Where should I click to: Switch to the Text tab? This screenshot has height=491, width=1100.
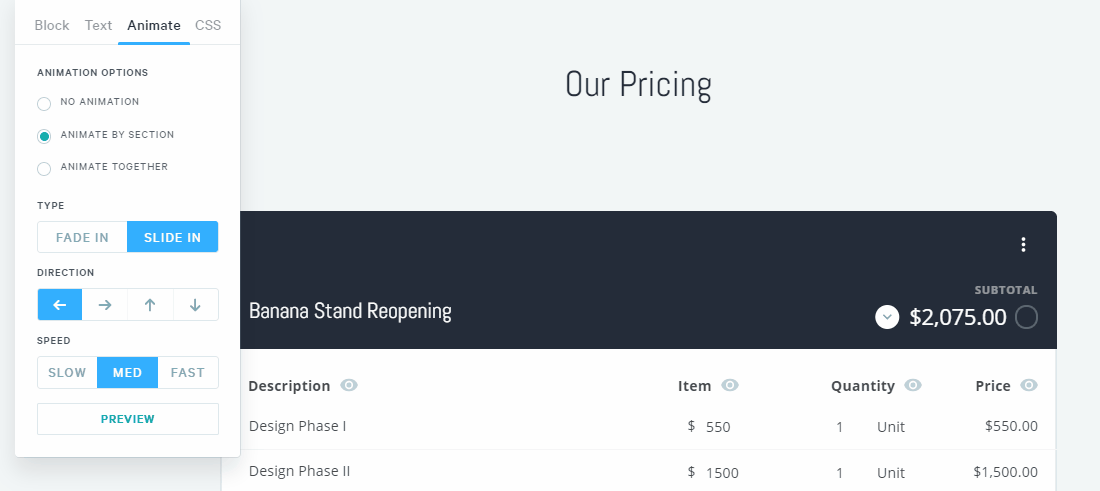click(98, 25)
